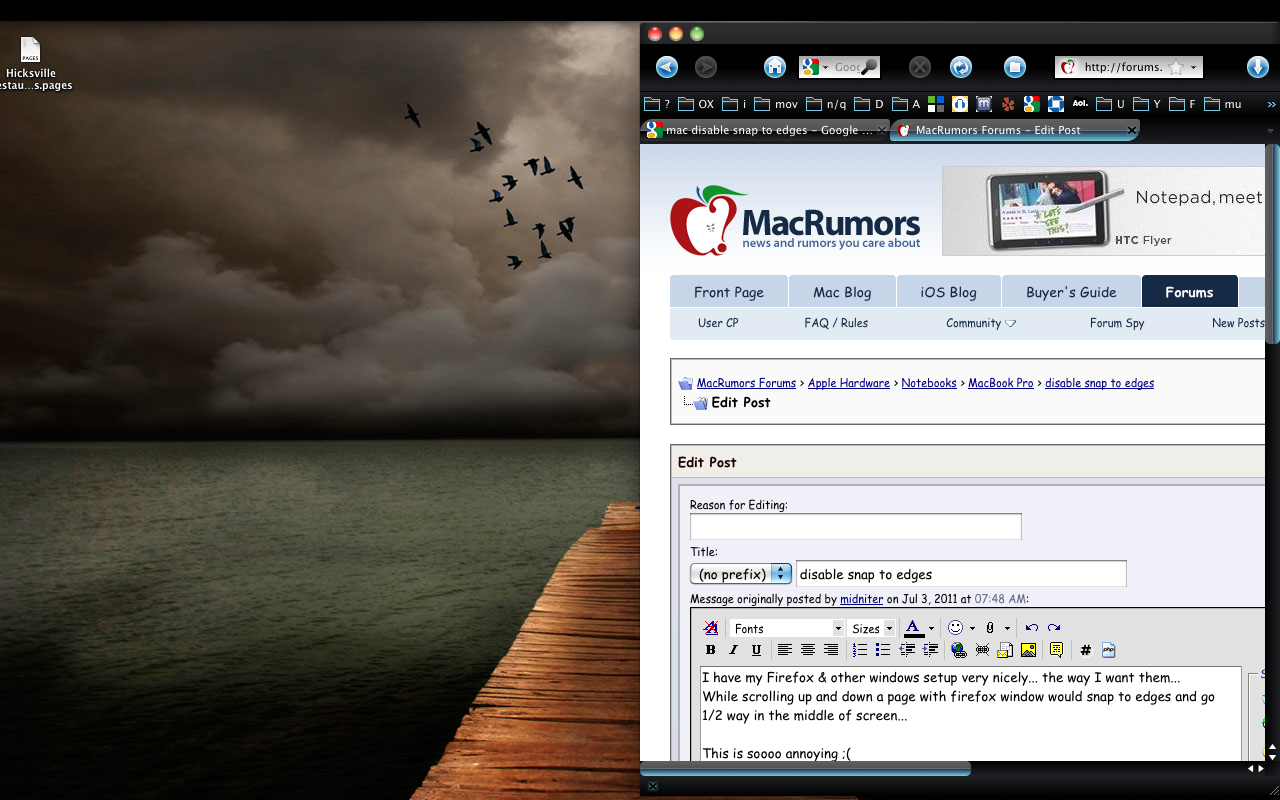Bookmark page using the star icon
The width and height of the screenshot is (1280, 800).
coord(1176,67)
